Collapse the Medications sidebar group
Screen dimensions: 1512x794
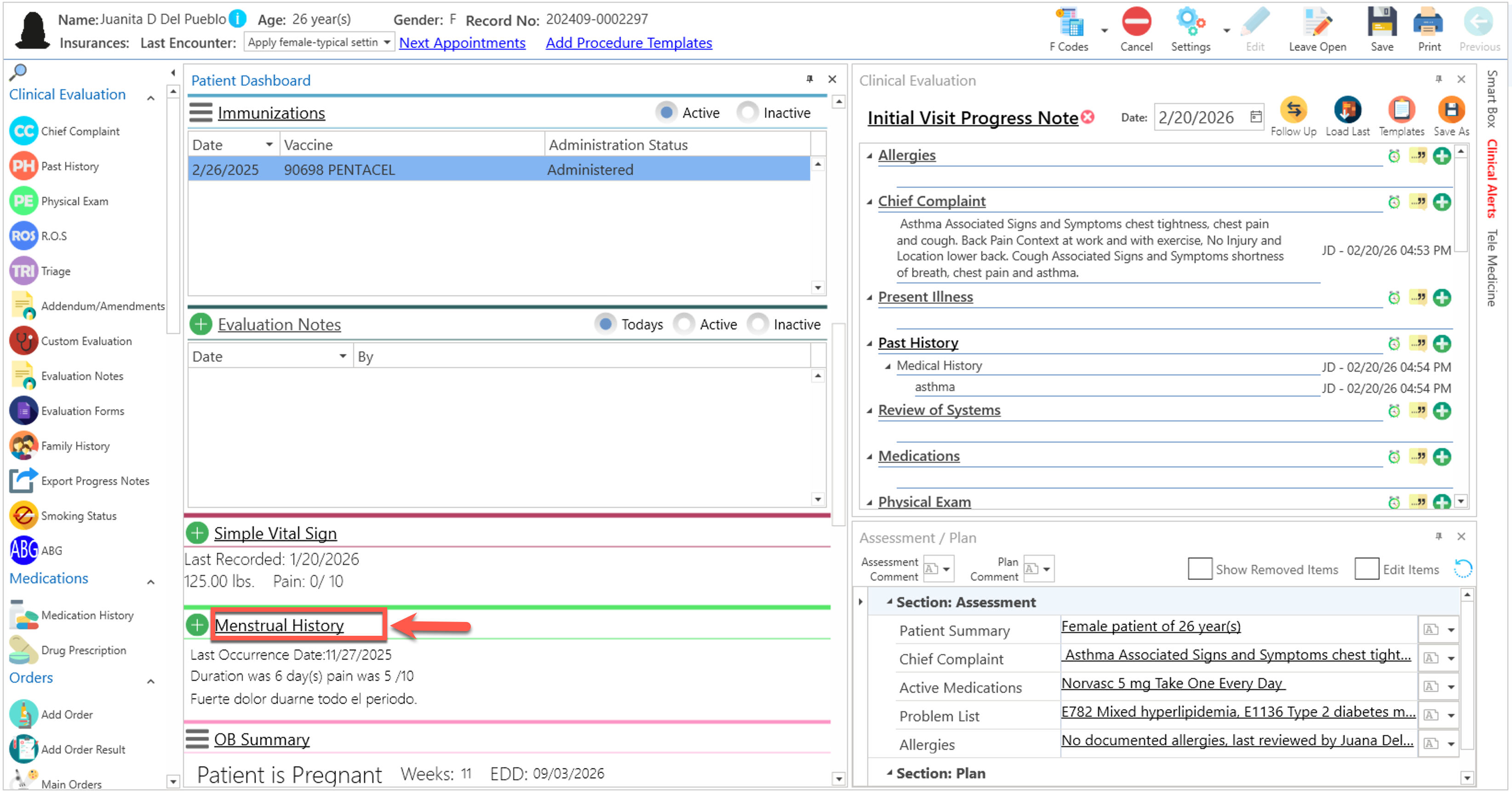150,582
